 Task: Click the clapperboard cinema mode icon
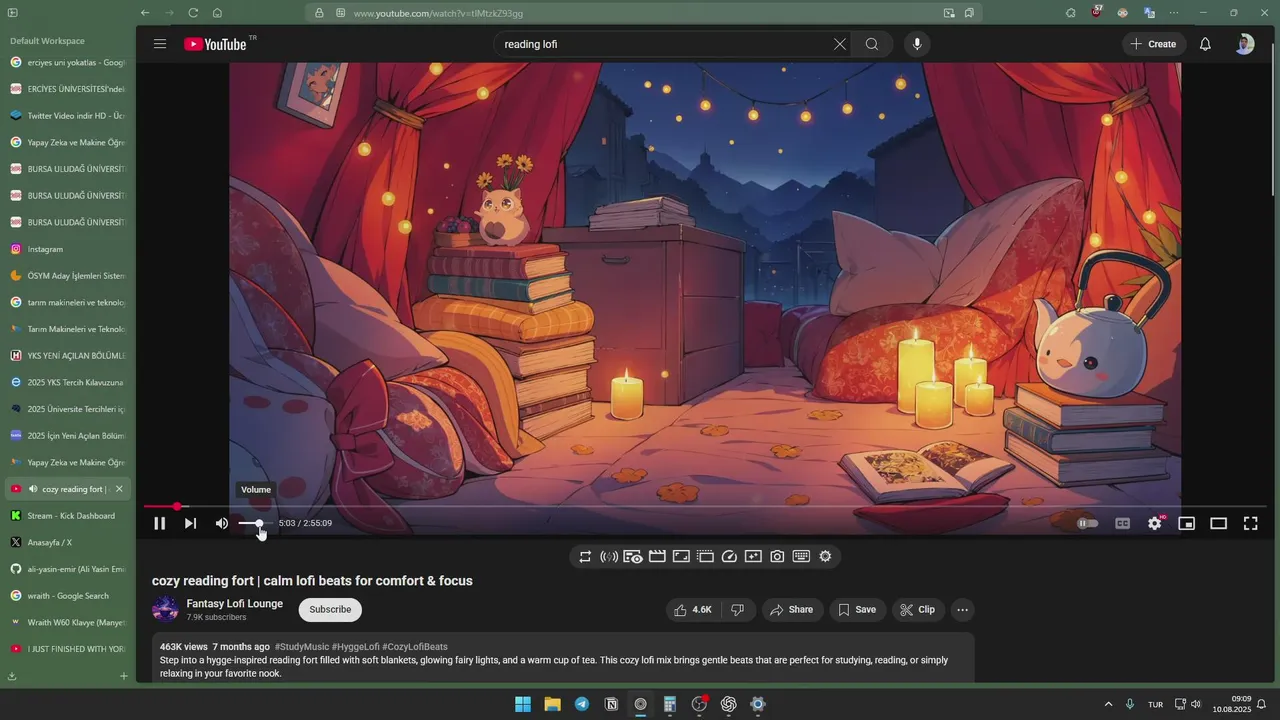pos(657,557)
